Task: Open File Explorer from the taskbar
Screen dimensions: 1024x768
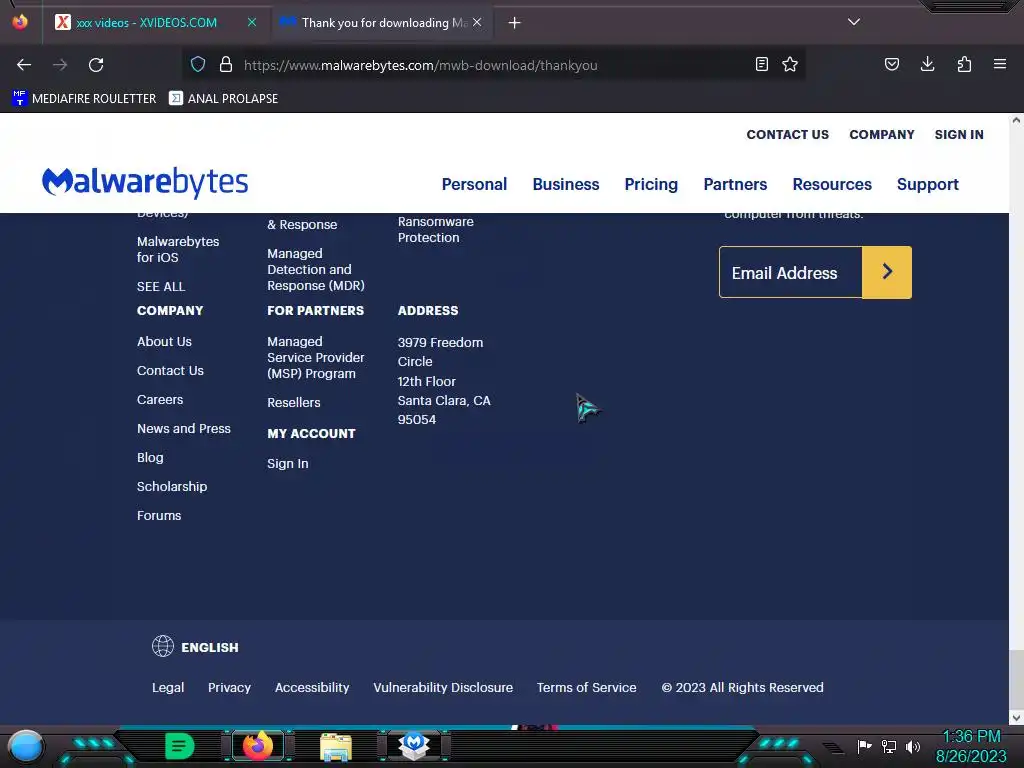Action: pyautogui.click(x=336, y=746)
